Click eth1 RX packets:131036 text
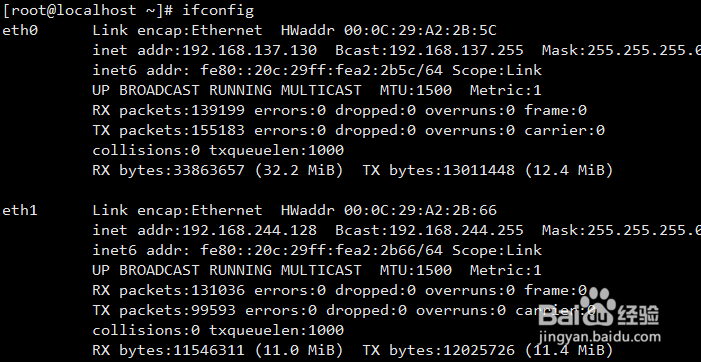The height and width of the screenshot is (362, 701). (x=169, y=290)
